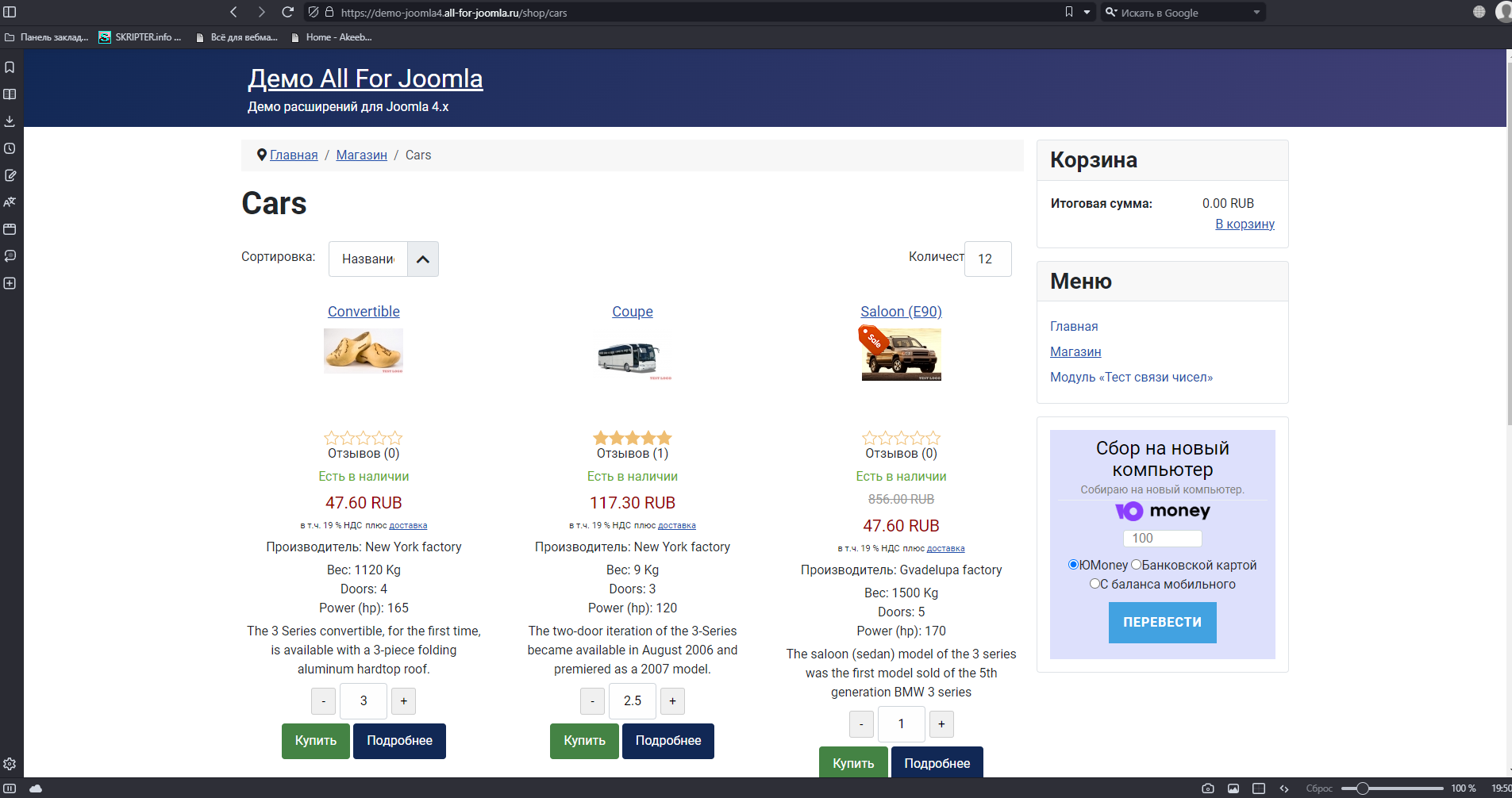
Task: Increase Coupe quantity with plus
Action: tap(672, 701)
